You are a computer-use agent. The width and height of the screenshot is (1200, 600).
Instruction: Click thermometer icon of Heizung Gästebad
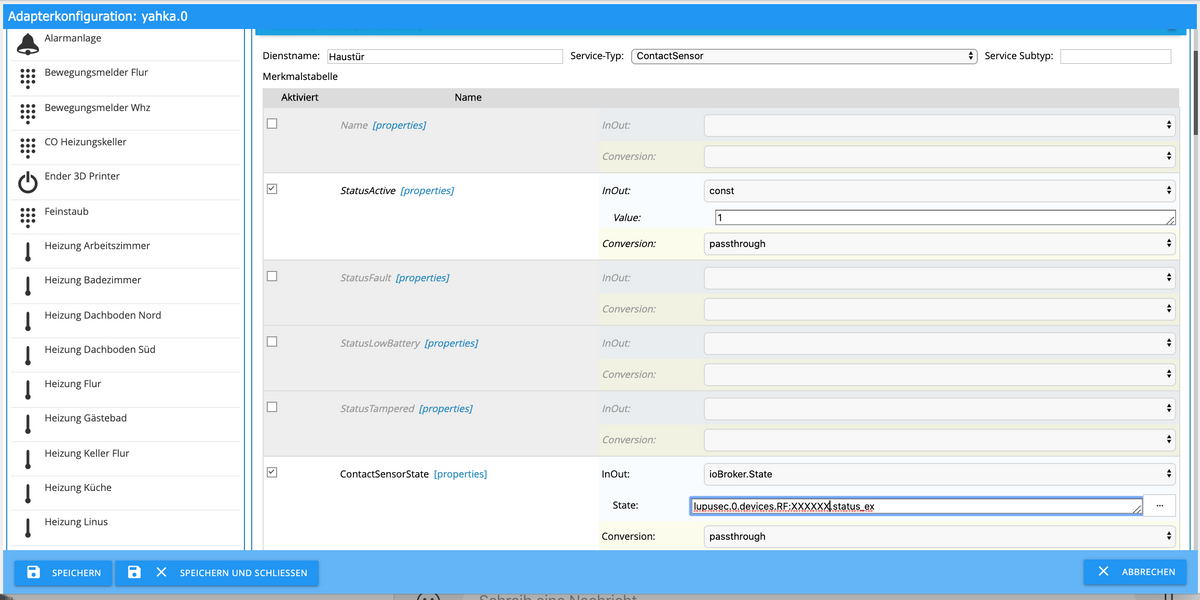point(28,424)
